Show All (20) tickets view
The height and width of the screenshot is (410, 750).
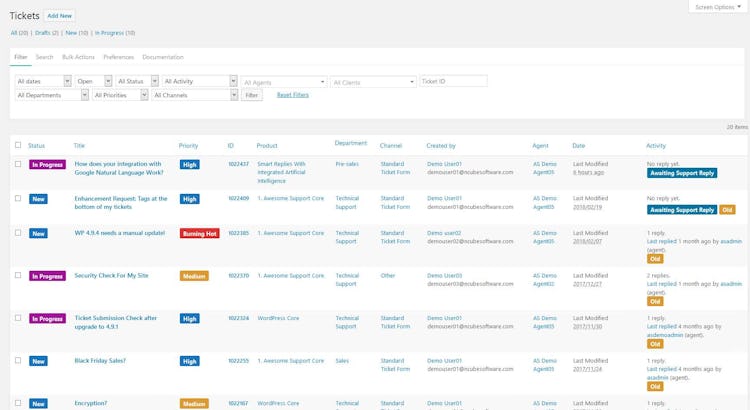click(20, 33)
